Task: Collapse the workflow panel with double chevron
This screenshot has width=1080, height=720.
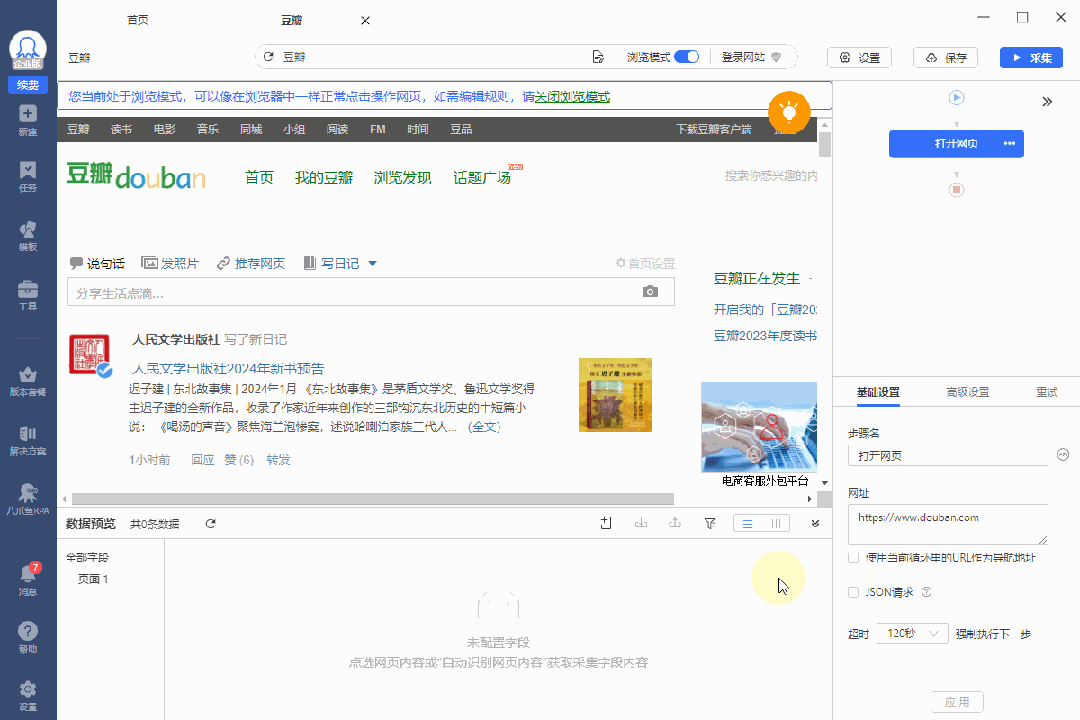Action: tap(1047, 101)
